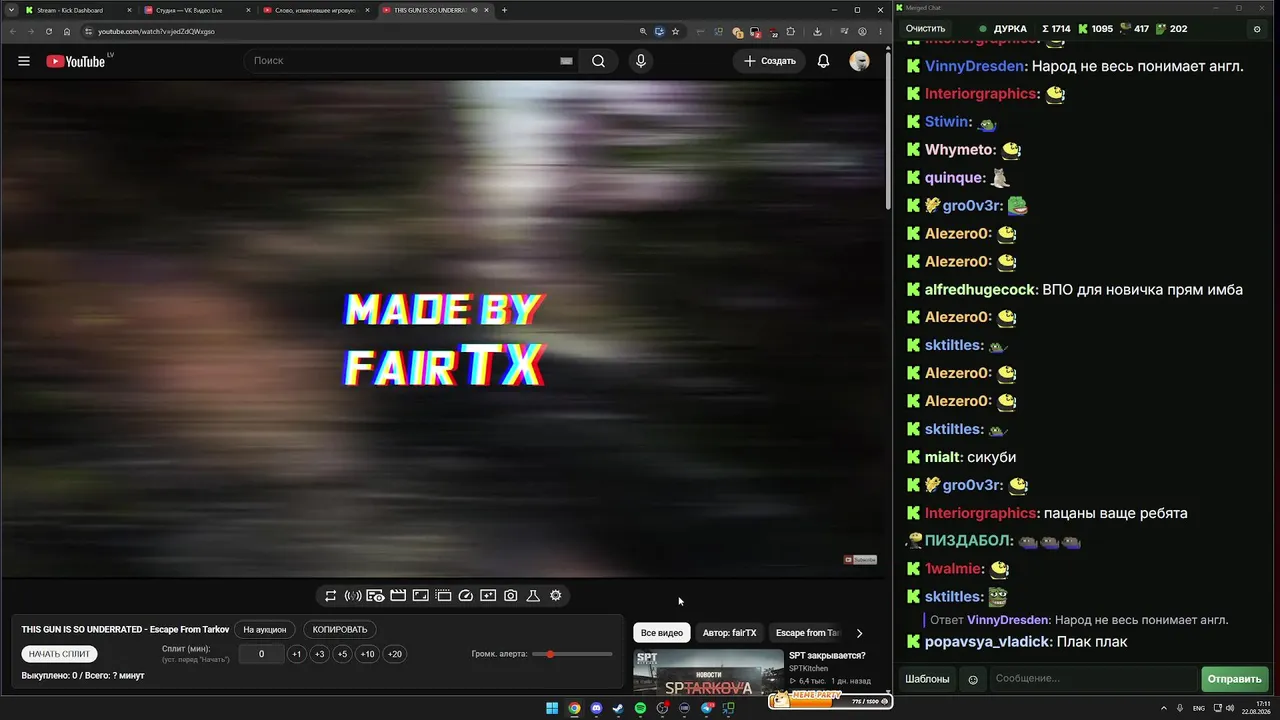Open the browser tab search dropdown
Viewport: 1280px width, 720px height.
click(10, 10)
